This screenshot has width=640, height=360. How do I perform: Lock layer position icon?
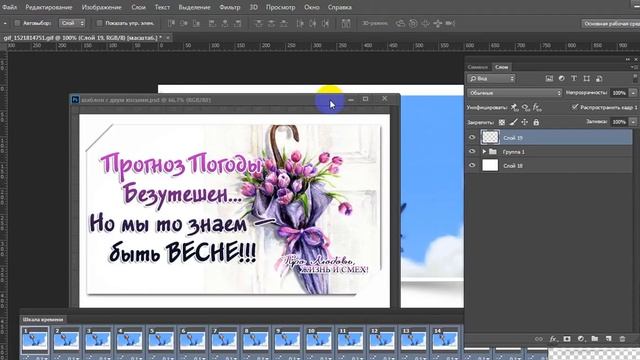[525, 122]
